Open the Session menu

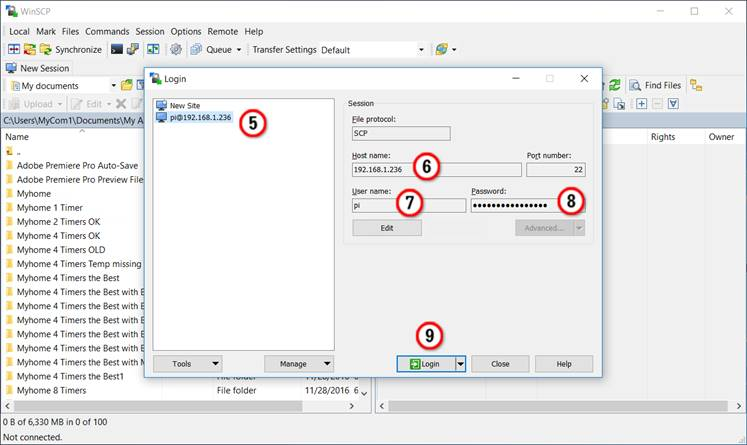[x=150, y=31]
